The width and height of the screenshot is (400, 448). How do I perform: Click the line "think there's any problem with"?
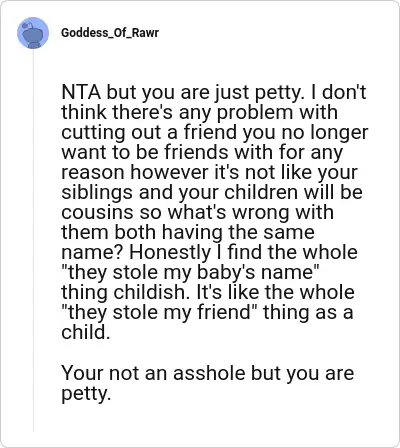click(x=199, y=112)
